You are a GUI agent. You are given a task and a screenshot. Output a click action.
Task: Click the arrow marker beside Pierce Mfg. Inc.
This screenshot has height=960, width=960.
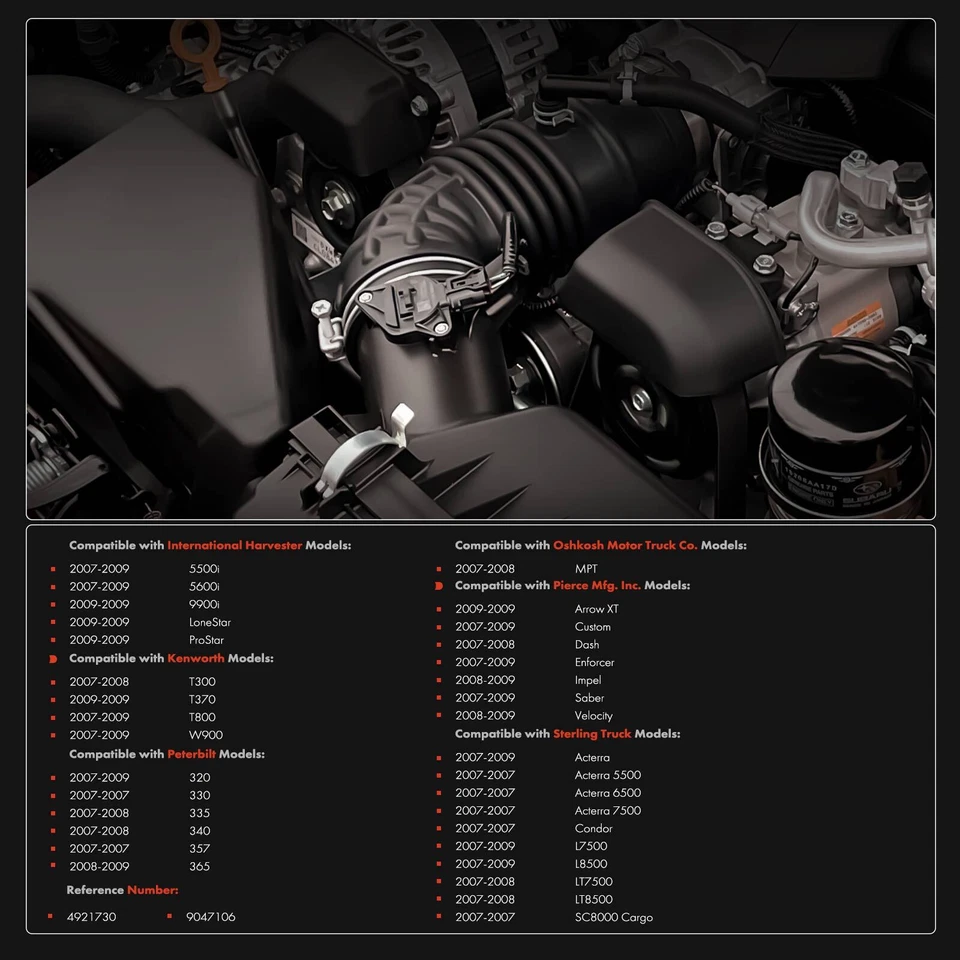440,586
